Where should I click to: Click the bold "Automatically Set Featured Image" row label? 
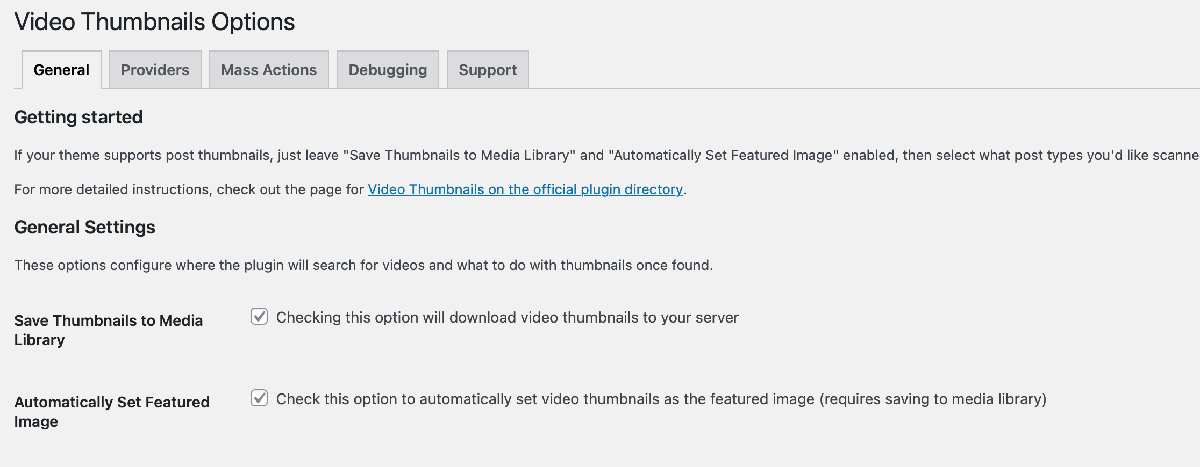[x=111, y=411]
